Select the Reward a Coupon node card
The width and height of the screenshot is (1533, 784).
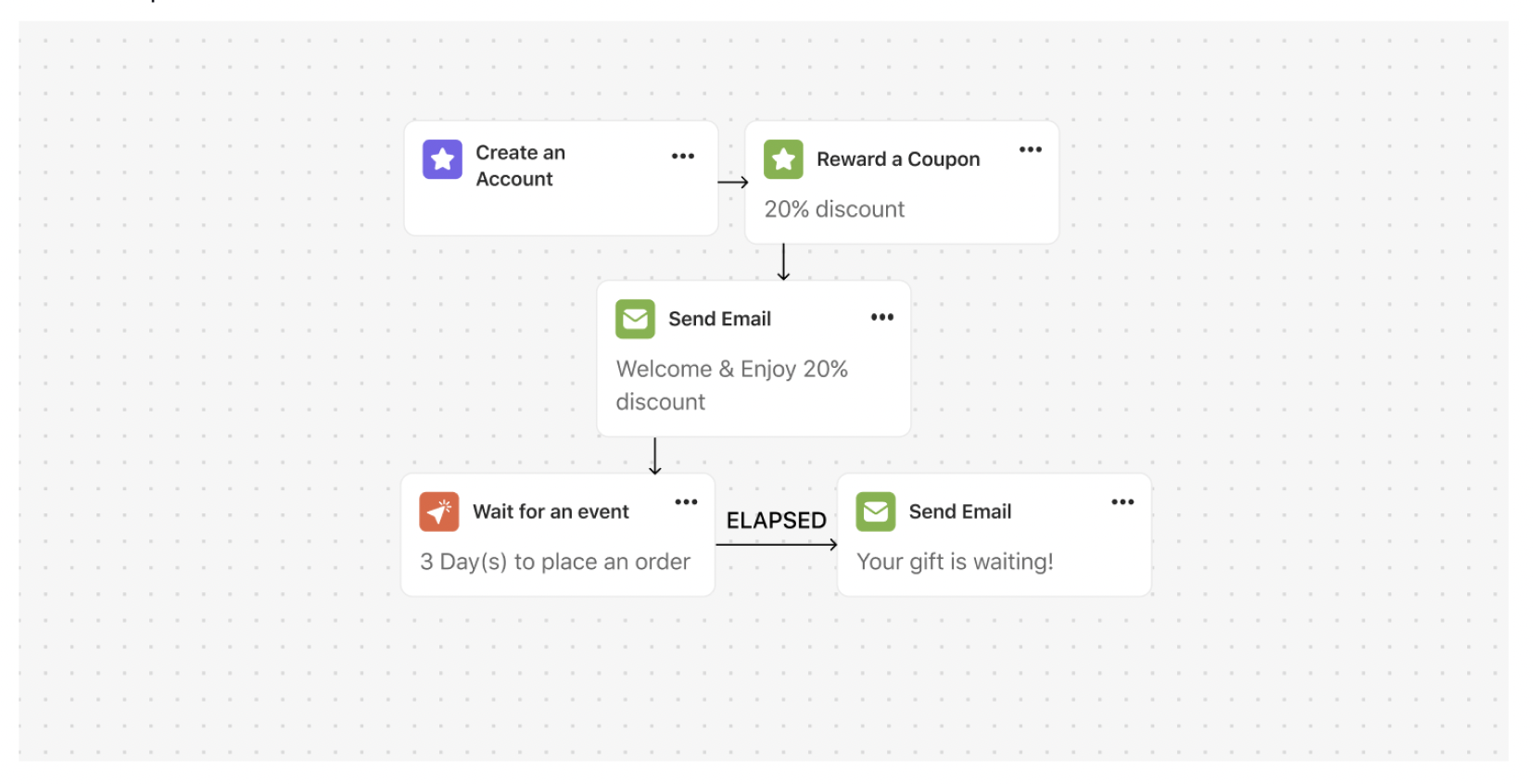(901, 182)
